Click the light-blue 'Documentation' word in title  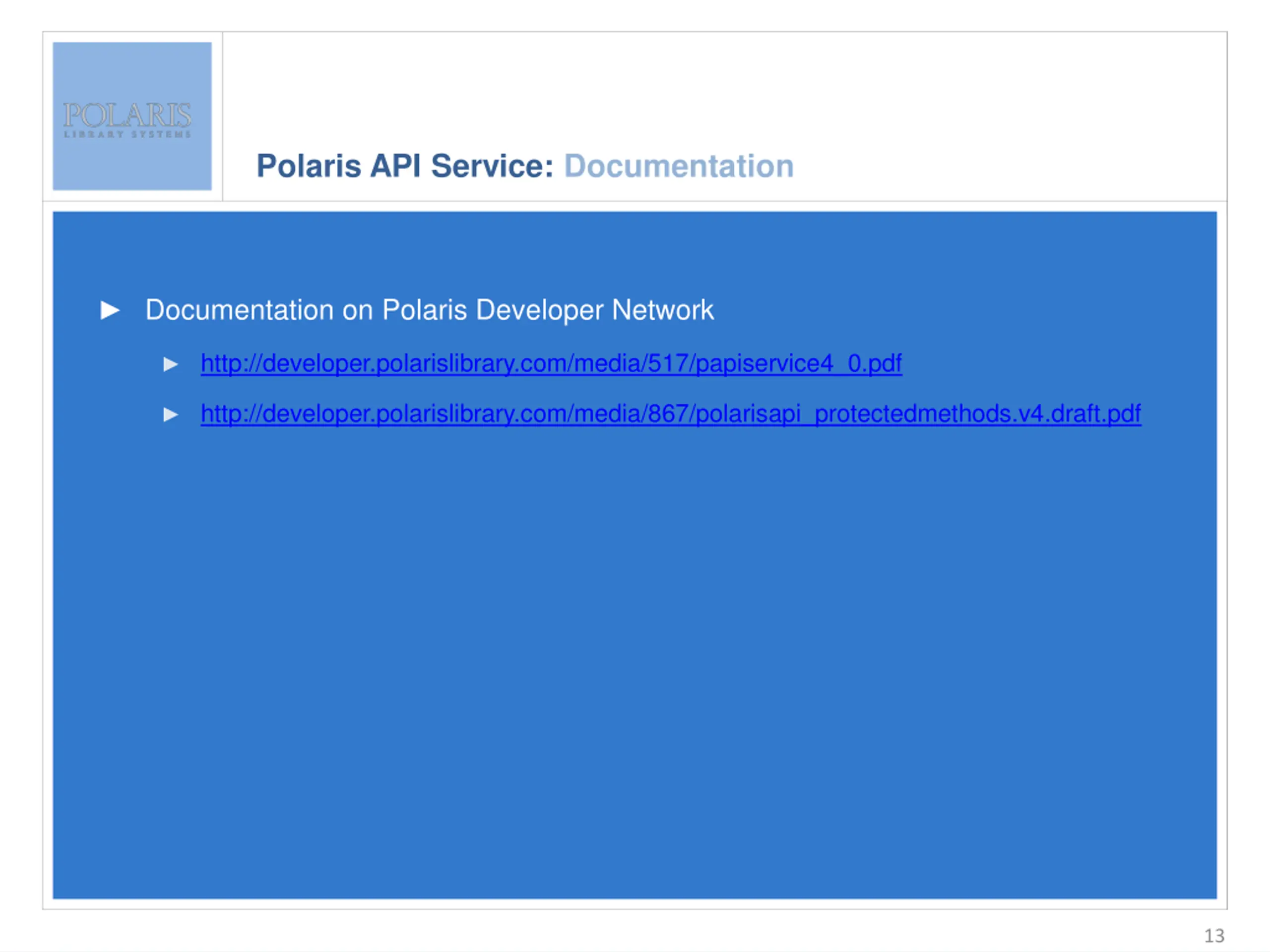(x=679, y=167)
